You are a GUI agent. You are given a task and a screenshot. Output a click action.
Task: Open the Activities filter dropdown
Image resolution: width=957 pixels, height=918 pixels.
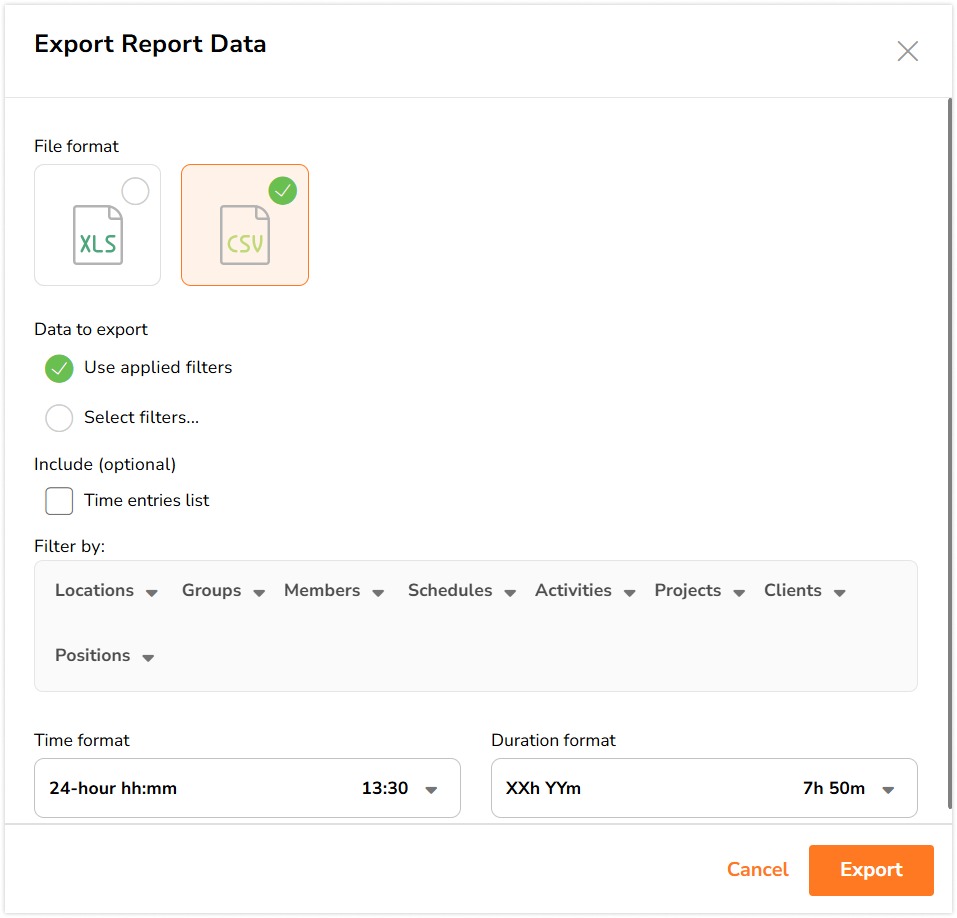pyautogui.click(x=585, y=591)
